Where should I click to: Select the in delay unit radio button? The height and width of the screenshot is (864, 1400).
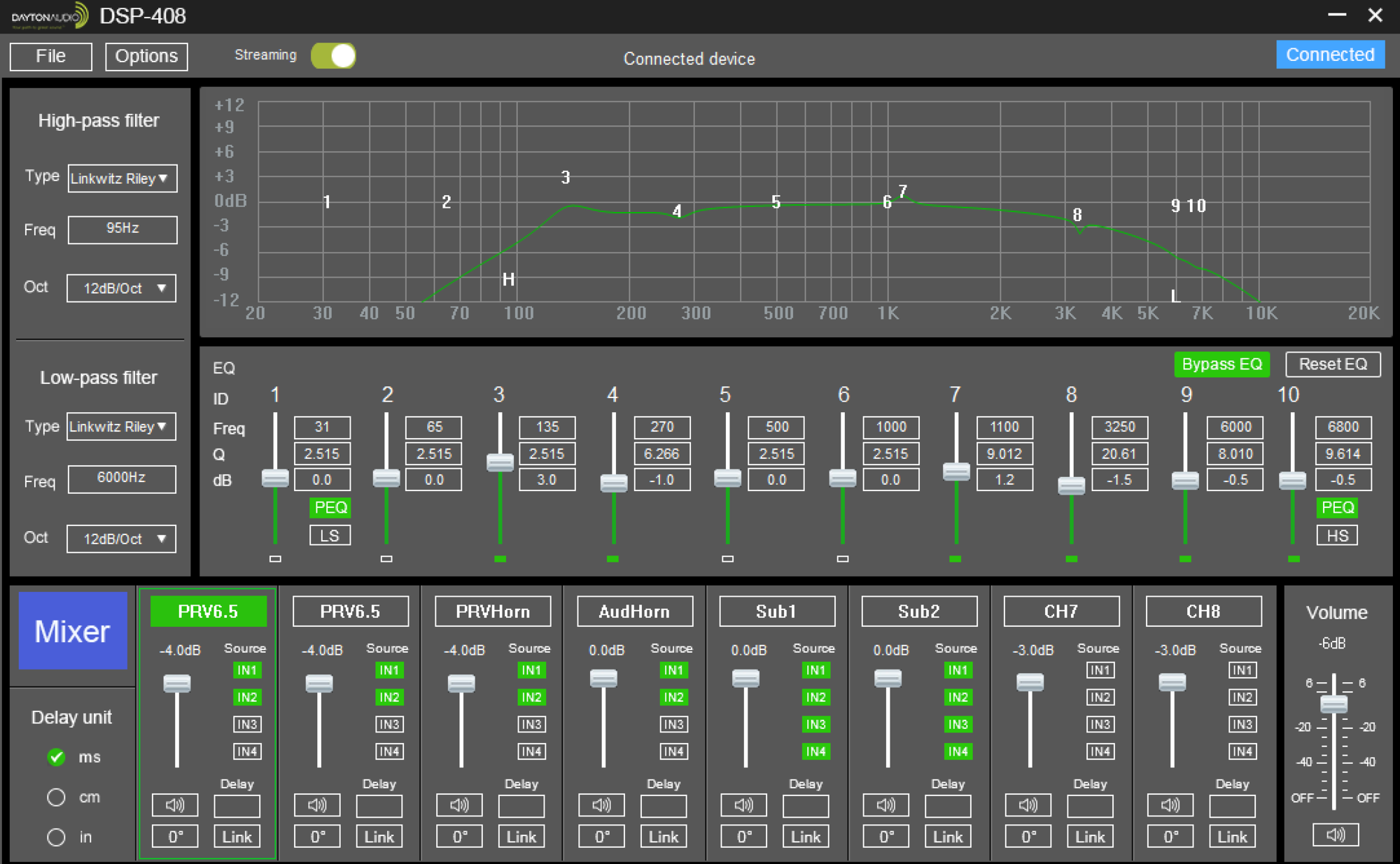pos(56,837)
